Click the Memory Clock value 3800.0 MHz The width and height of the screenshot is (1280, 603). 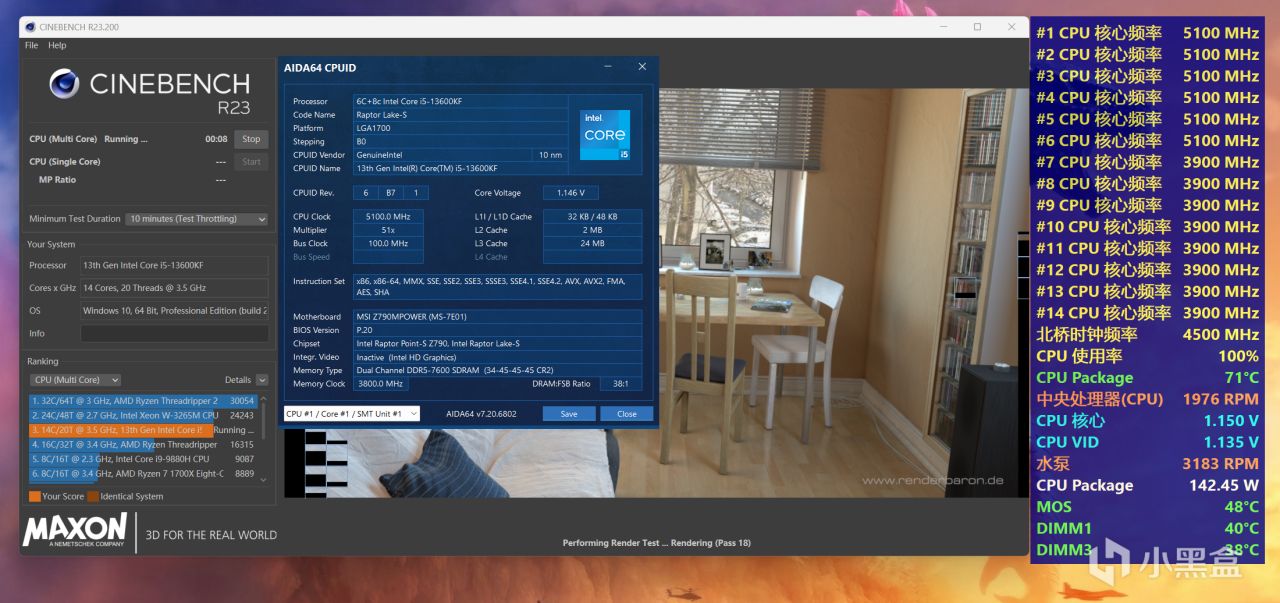point(379,384)
